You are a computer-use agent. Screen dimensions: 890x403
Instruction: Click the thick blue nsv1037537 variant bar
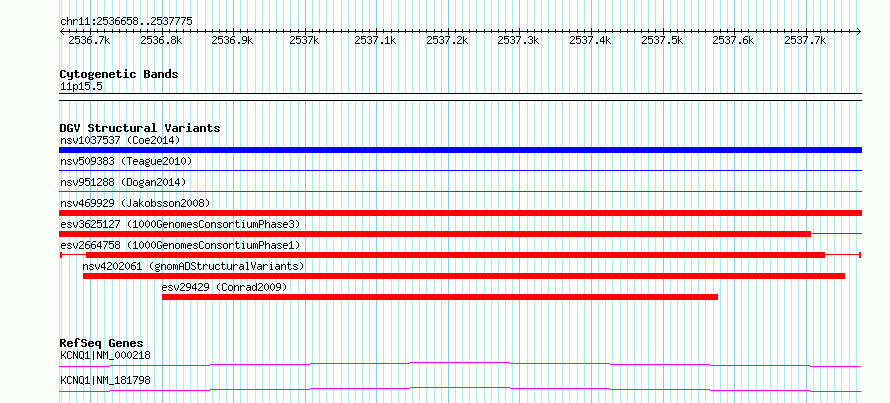click(x=460, y=150)
